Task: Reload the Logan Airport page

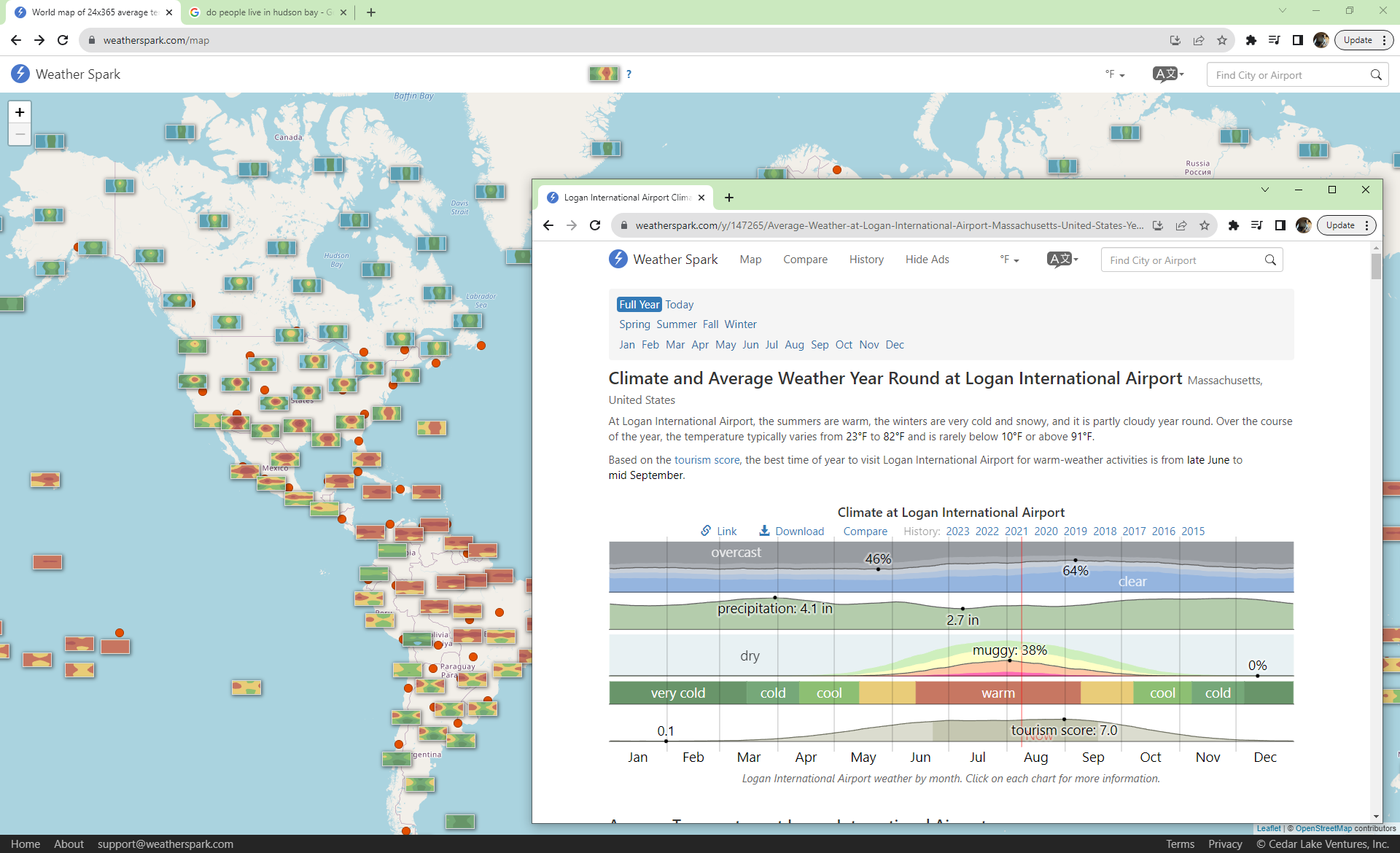Action: [595, 225]
